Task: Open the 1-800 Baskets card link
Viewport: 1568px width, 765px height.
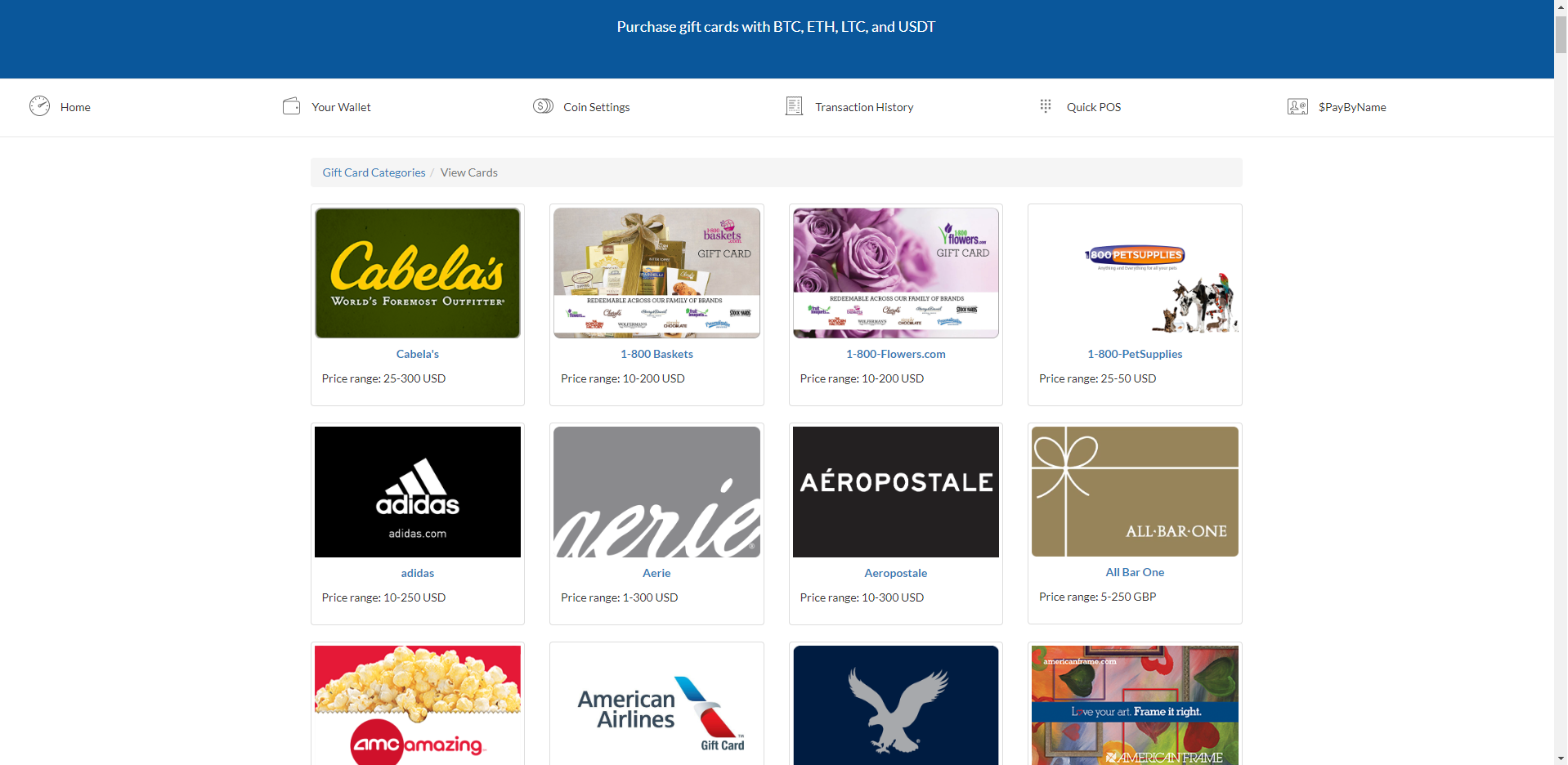Action: (x=656, y=354)
